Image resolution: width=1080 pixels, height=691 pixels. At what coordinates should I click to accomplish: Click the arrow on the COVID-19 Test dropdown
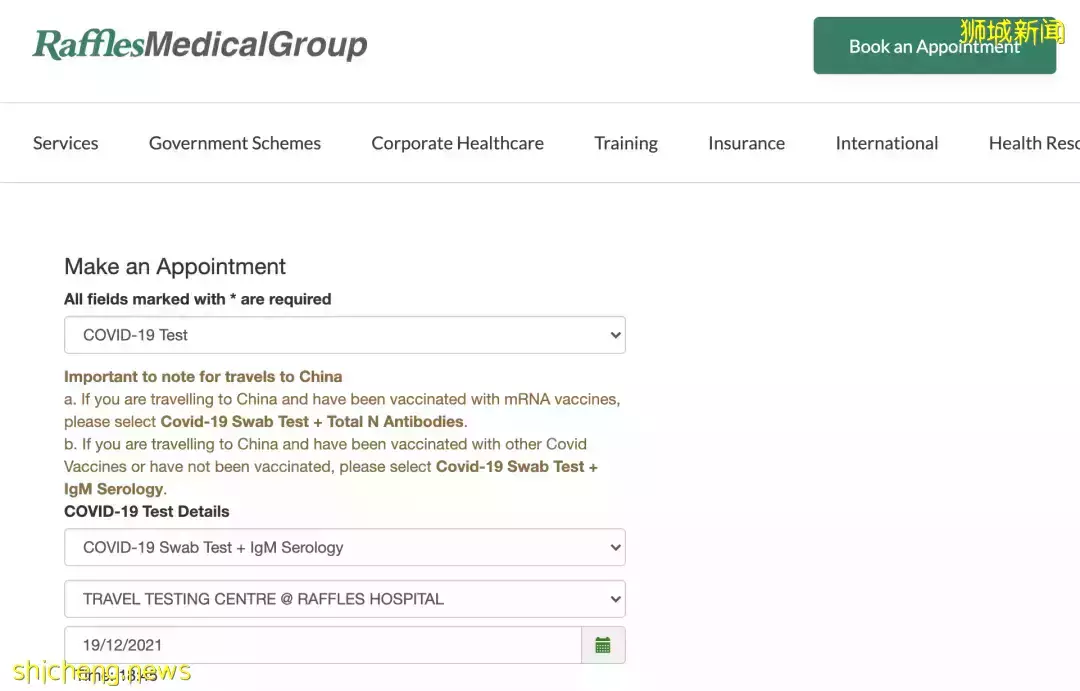coord(615,335)
